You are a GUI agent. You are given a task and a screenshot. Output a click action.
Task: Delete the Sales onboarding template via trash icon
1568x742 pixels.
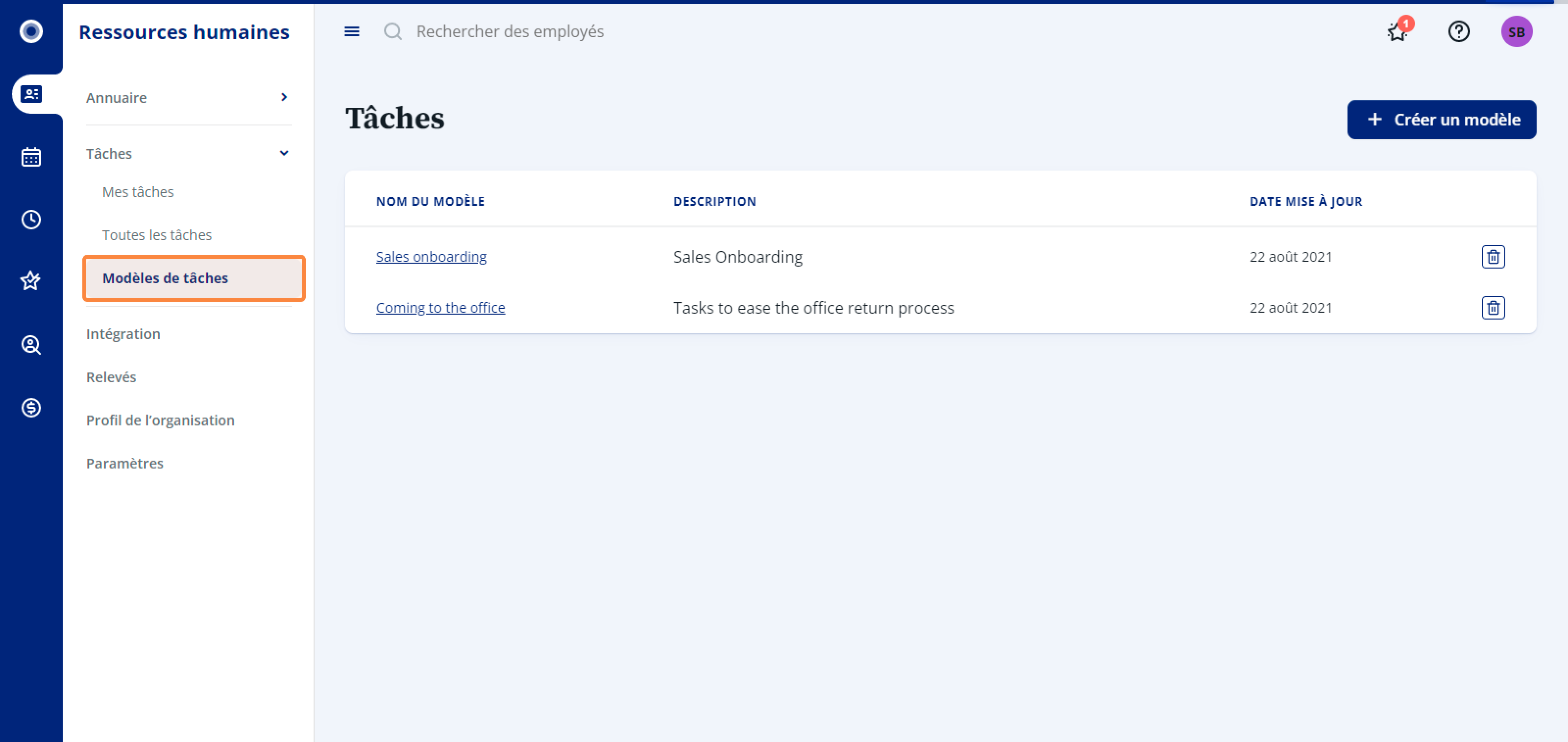click(1493, 257)
